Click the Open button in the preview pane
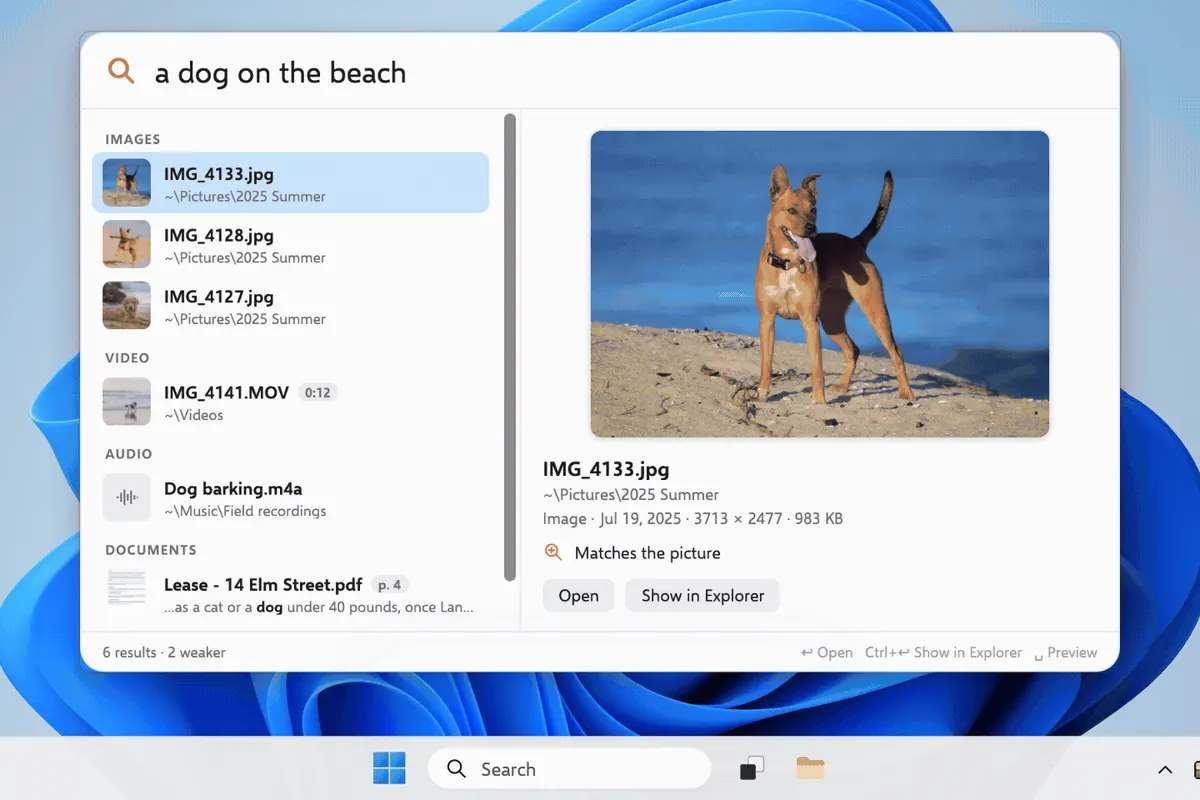 (578, 595)
